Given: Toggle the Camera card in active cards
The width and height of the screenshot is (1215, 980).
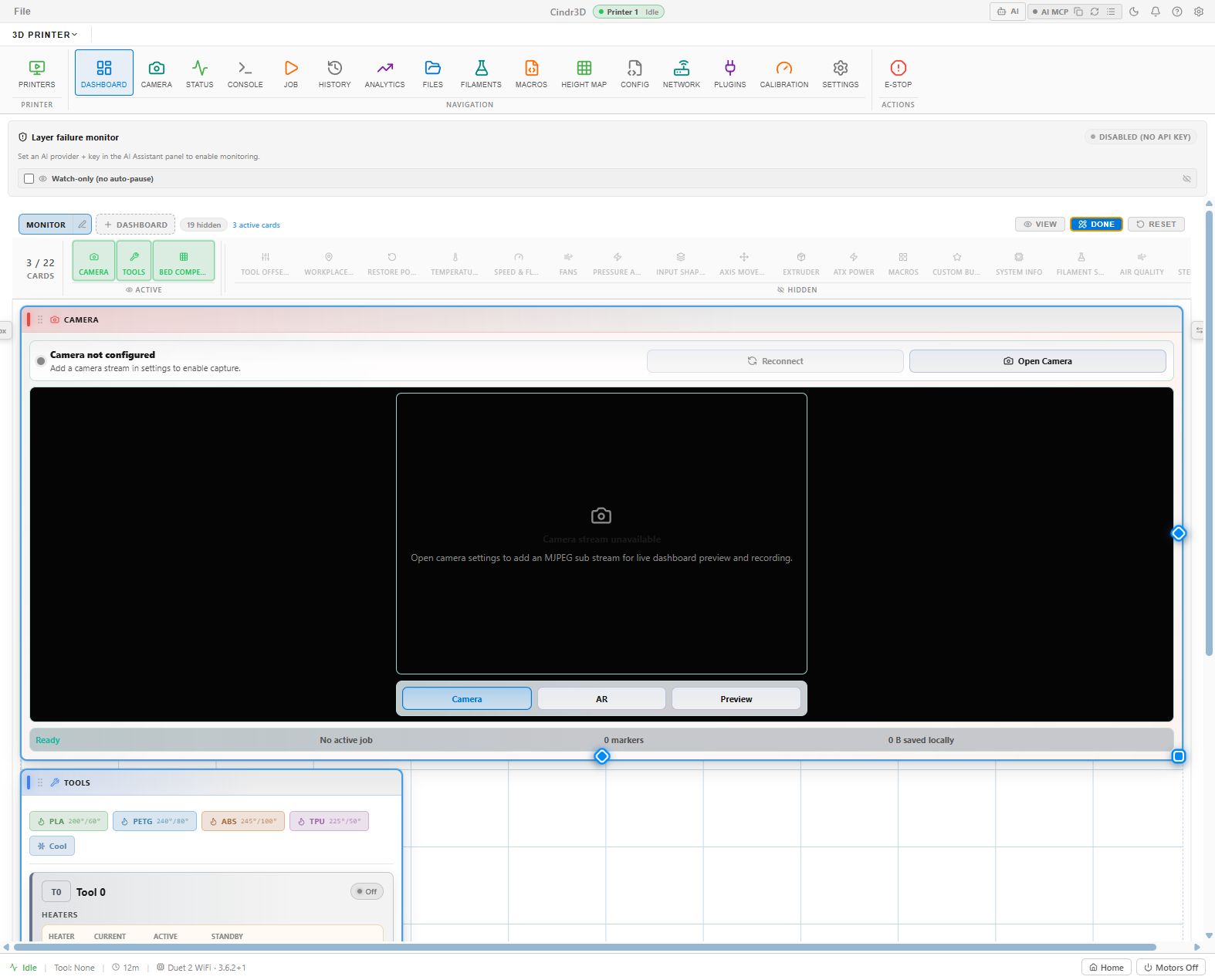Looking at the screenshot, I should pyautogui.click(x=93, y=261).
